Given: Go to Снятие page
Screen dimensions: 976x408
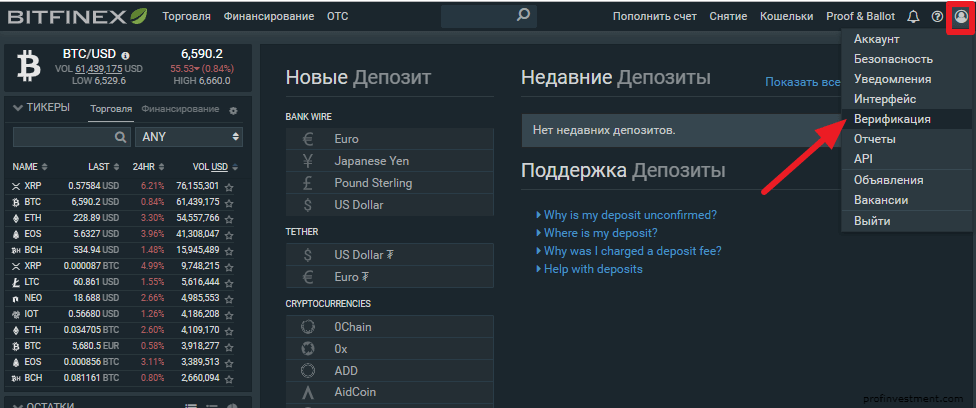Looking at the screenshot, I should pyautogui.click(x=728, y=17).
